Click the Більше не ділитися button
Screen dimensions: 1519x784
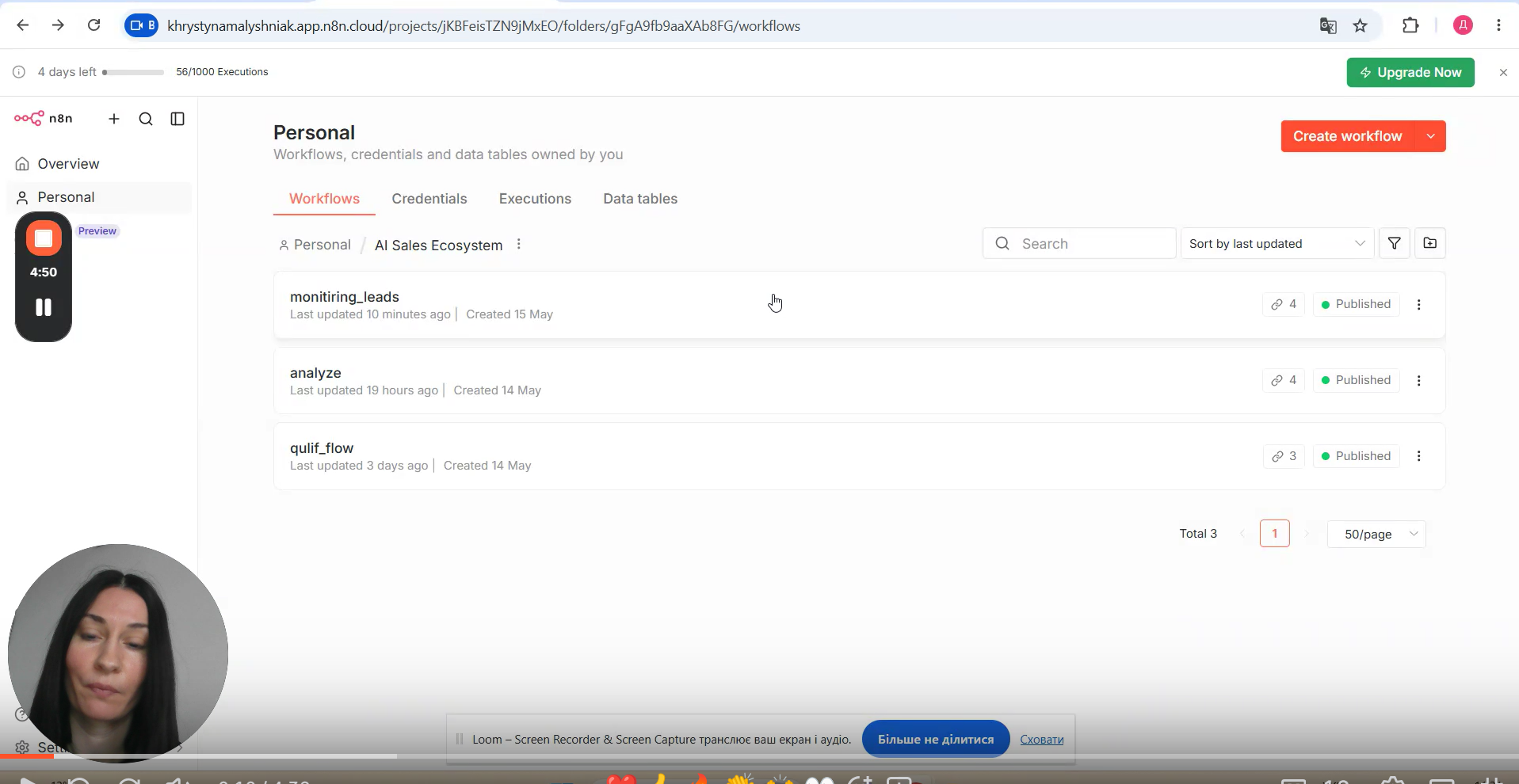tap(936, 739)
